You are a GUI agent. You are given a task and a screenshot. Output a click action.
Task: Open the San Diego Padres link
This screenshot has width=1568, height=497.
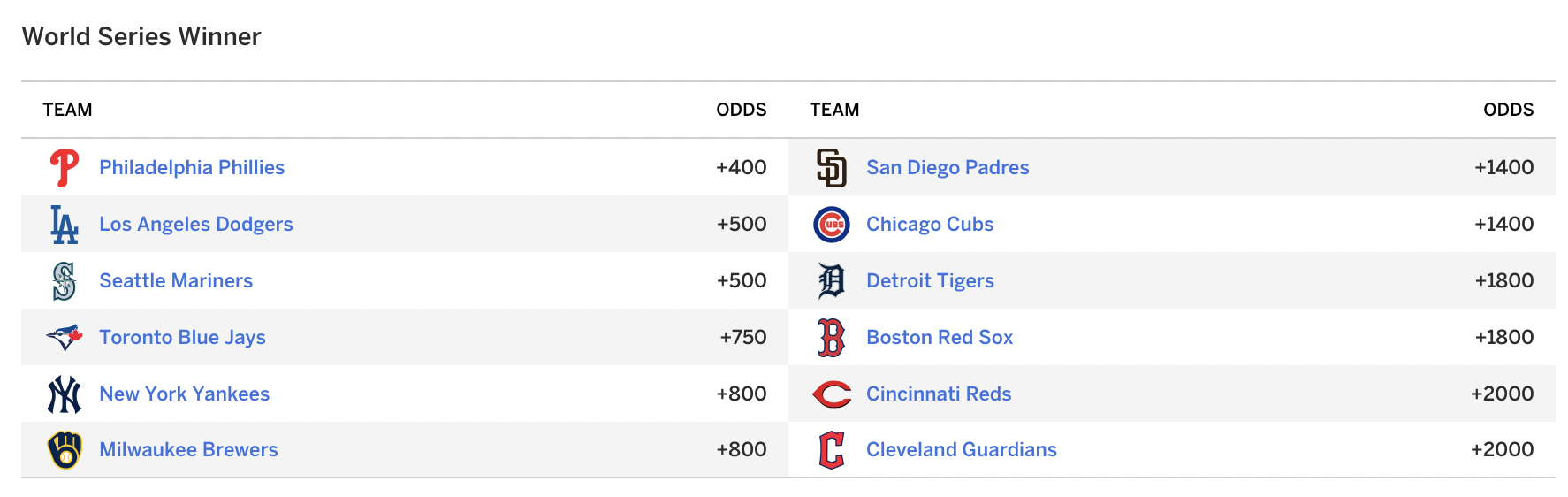[x=948, y=167]
